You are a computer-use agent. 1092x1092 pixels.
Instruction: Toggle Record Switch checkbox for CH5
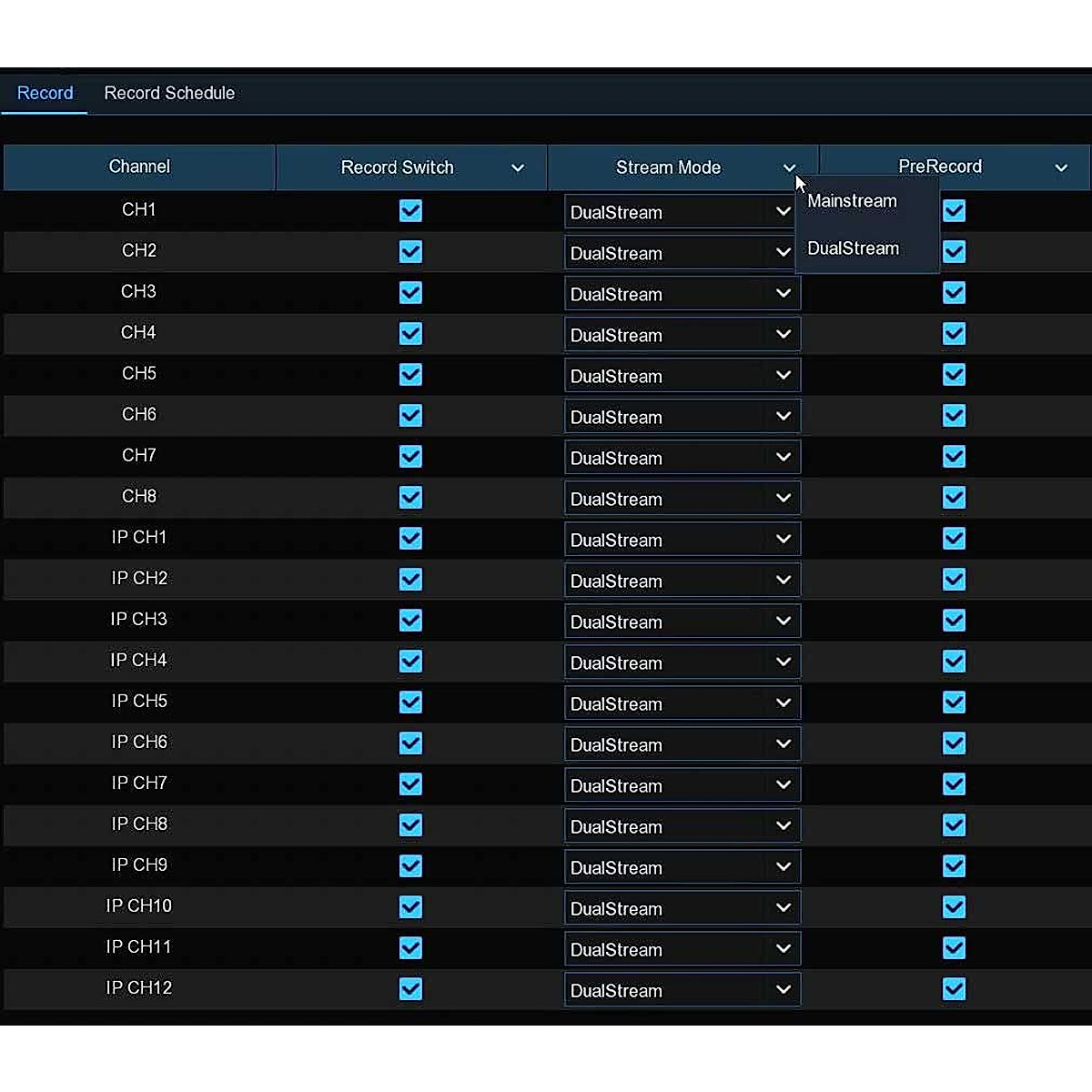click(x=410, y=375)
